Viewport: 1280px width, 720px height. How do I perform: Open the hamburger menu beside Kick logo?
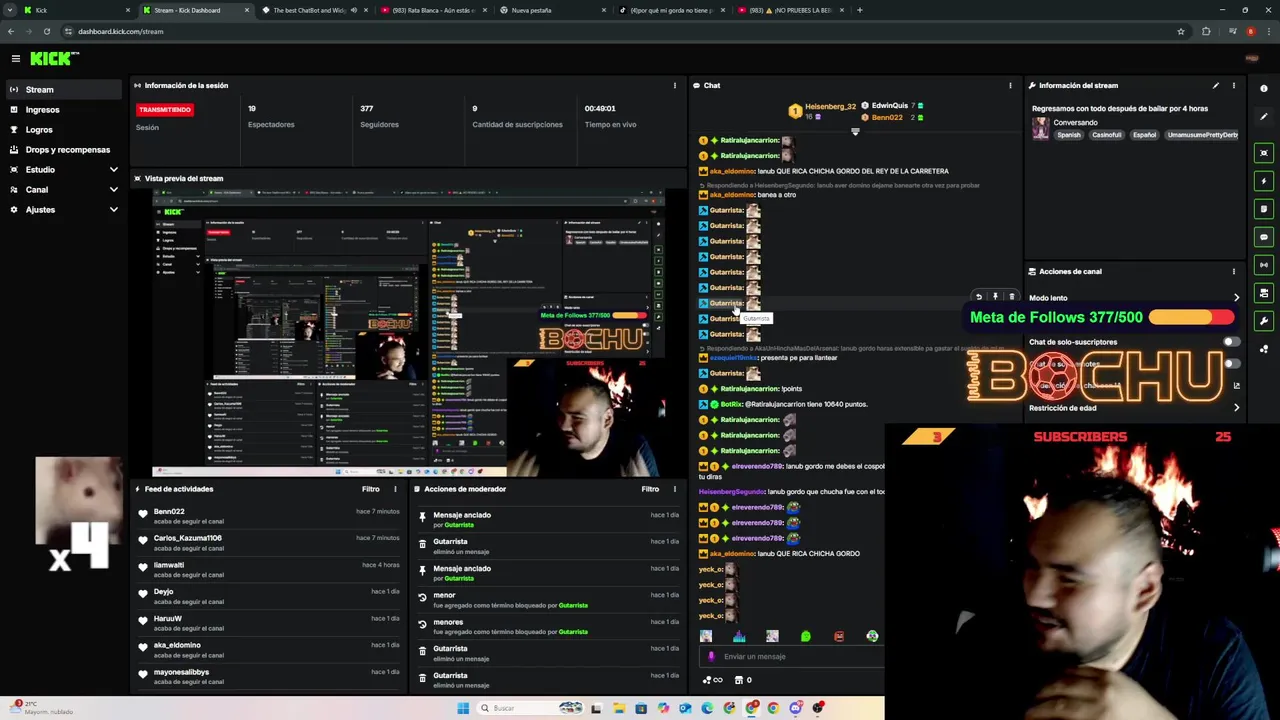15,59
